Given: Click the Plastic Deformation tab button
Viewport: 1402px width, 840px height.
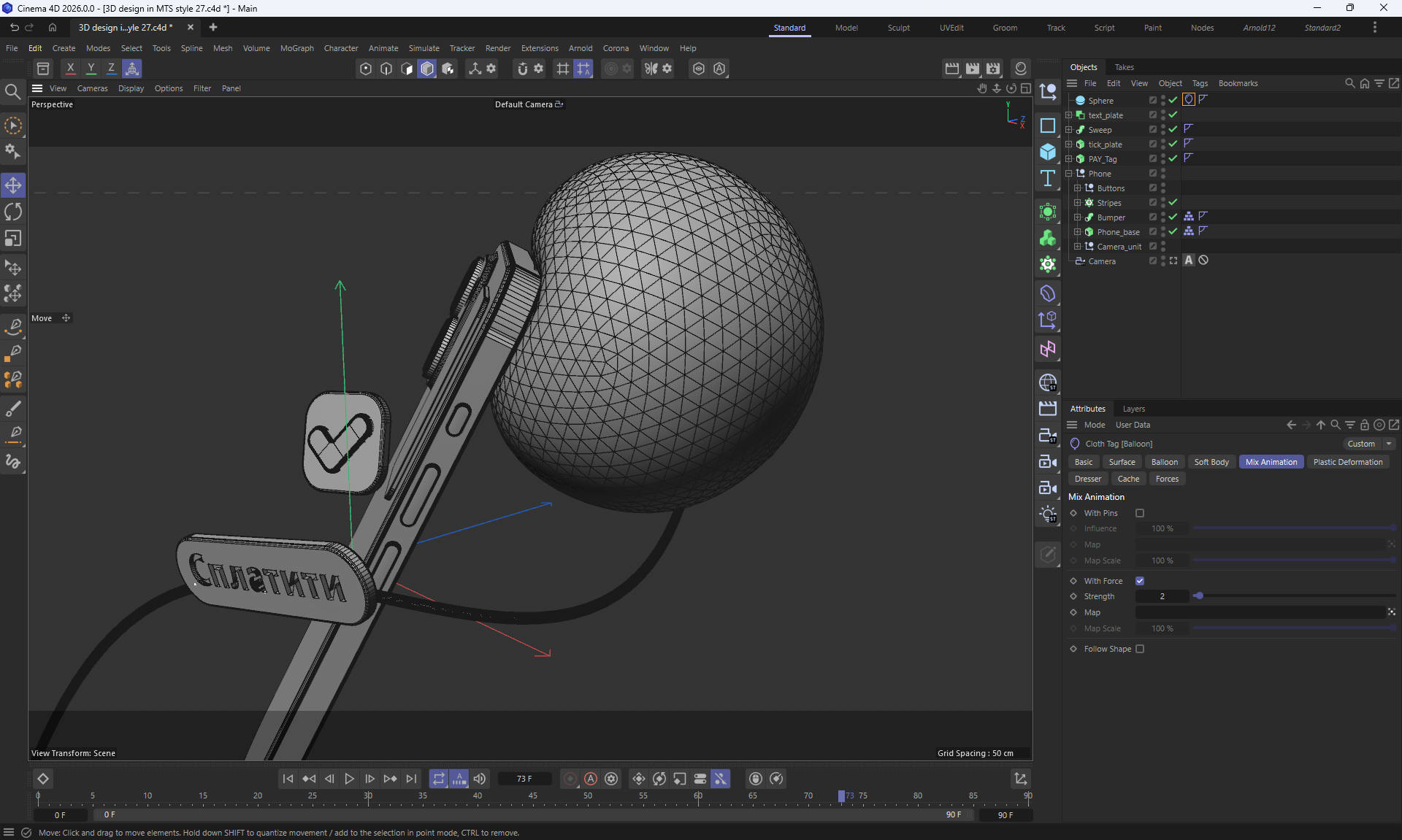Looking at the screenshot, I should (1347, 462).
